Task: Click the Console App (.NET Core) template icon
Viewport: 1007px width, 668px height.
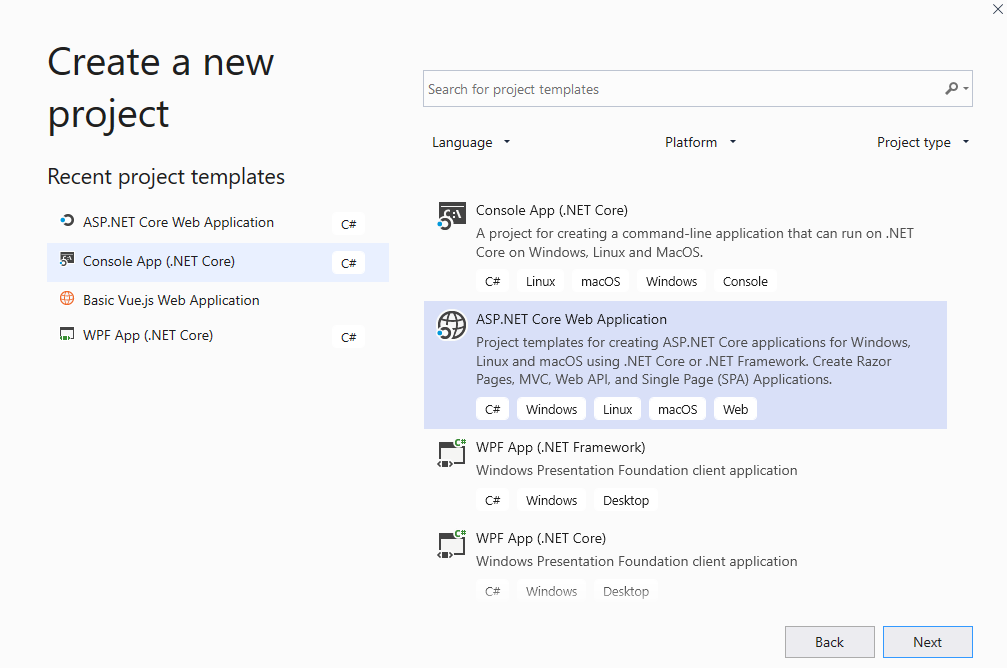Action: click(x=452, y=216)
